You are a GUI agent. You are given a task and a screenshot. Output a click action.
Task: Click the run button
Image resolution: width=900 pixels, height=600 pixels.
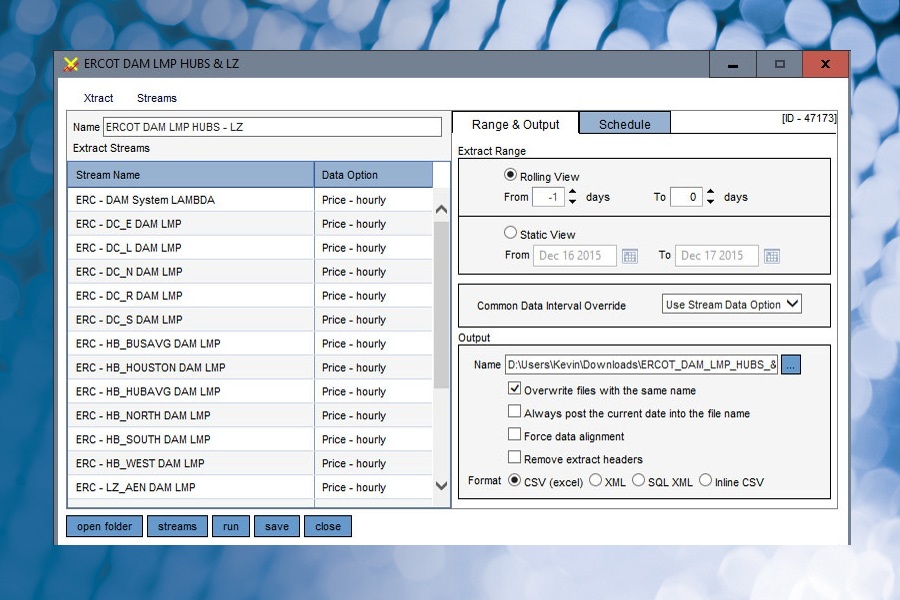tap(231, 527)
